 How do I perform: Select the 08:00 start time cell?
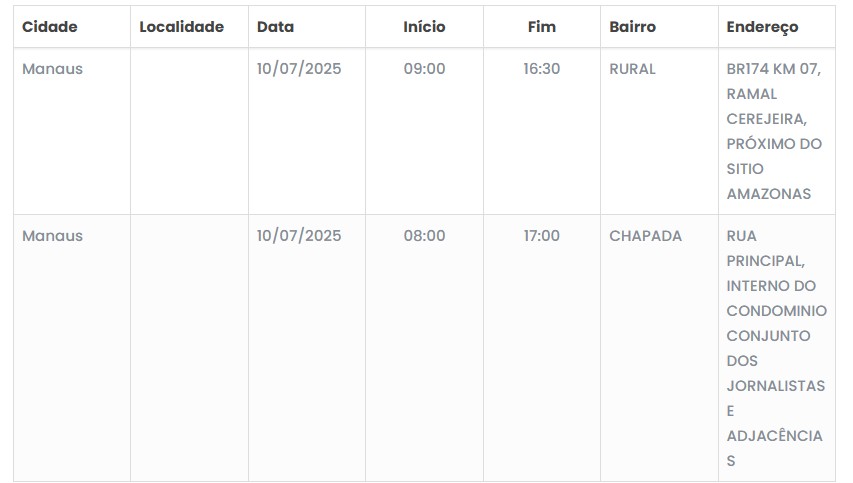[x=424, y=236]
